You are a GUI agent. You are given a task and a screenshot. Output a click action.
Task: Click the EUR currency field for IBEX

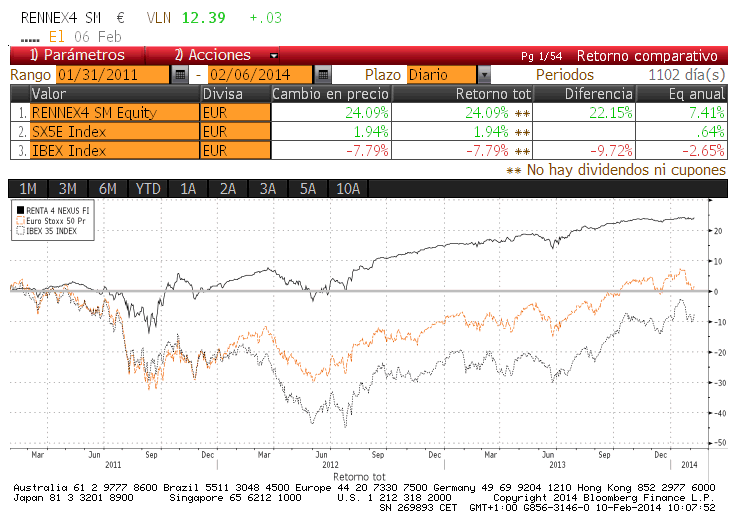click(x=236, y=151)
